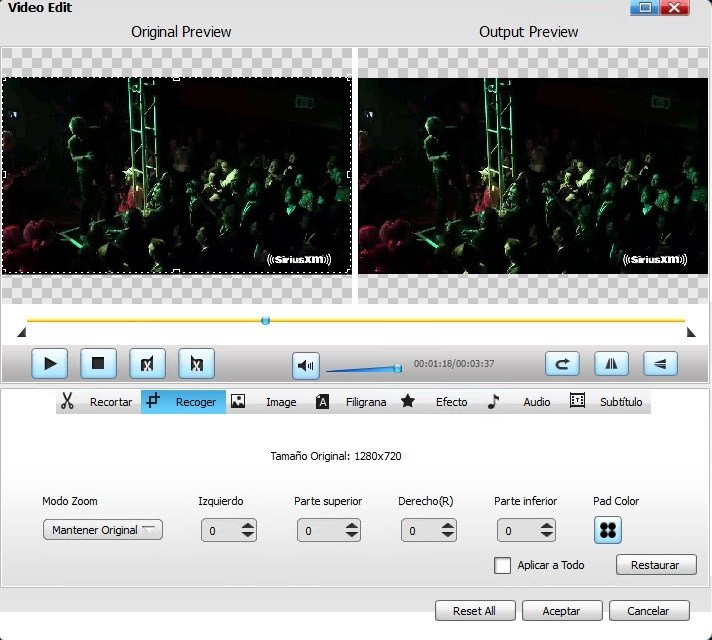Click the Restaurar button
Image resolution: width=712 pixels, height=640 pixels.
tap(656, 565)
